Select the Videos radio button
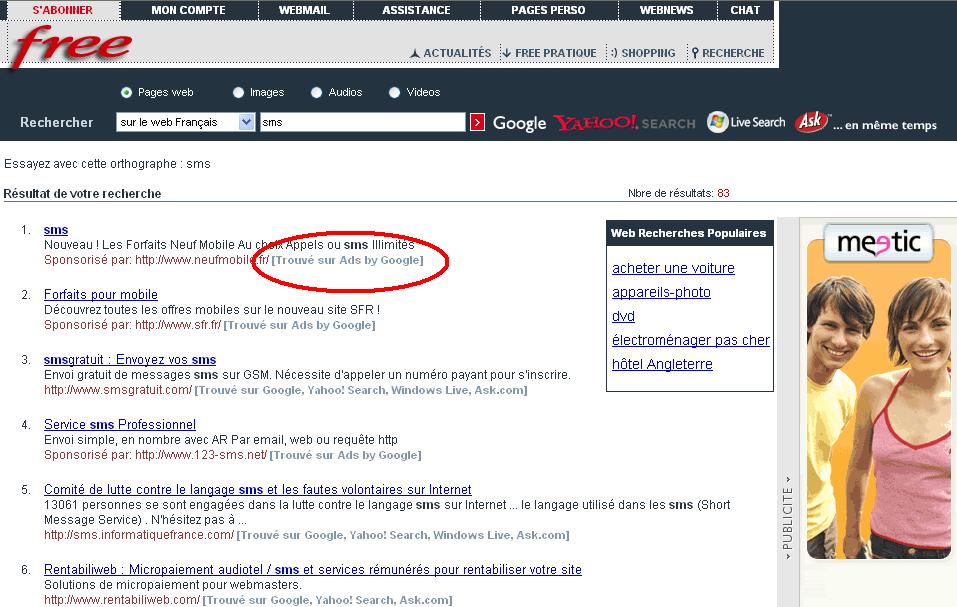Viewport: 957px width, 607px height. 394,93
